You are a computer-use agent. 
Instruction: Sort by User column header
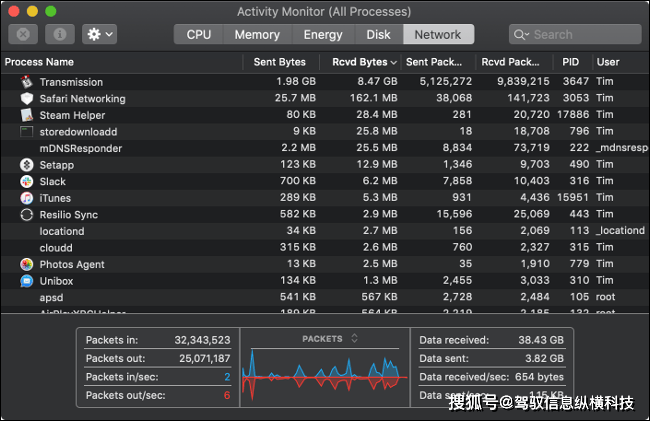(608, 62)
